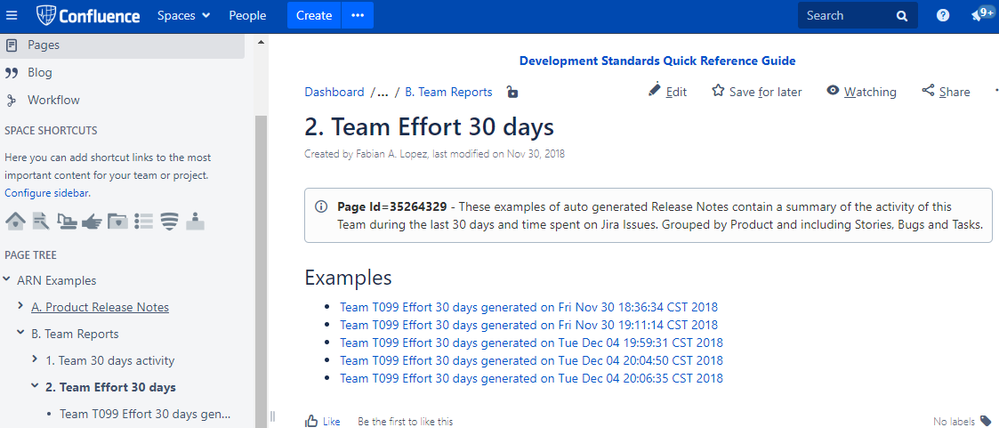Click the sidebar scrollbar up arrow

260,42
